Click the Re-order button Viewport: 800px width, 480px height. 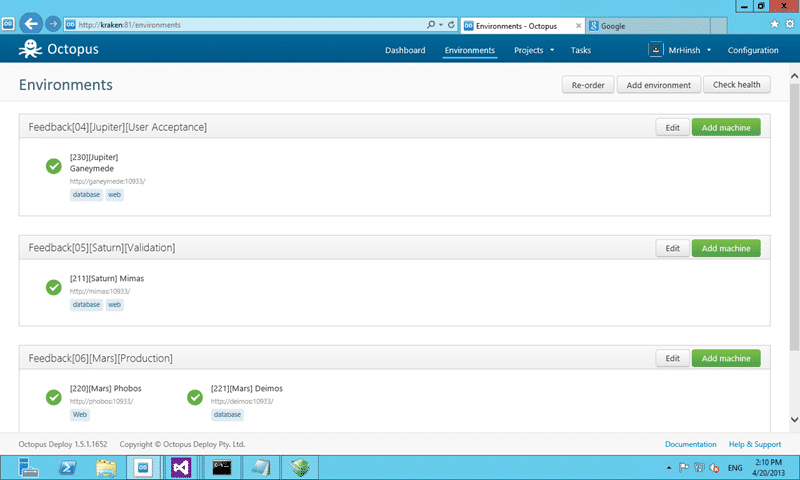(588, 85)
